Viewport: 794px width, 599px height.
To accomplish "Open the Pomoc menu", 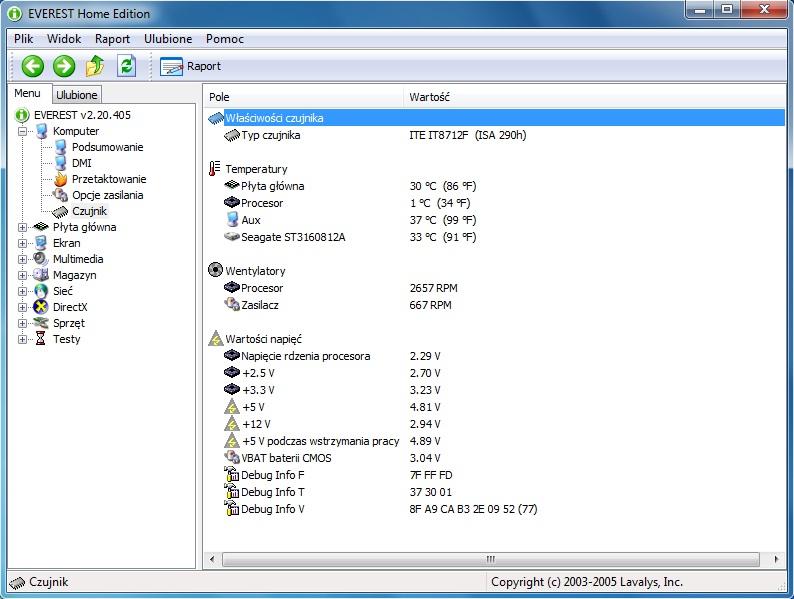I will (x=225, y=39).
